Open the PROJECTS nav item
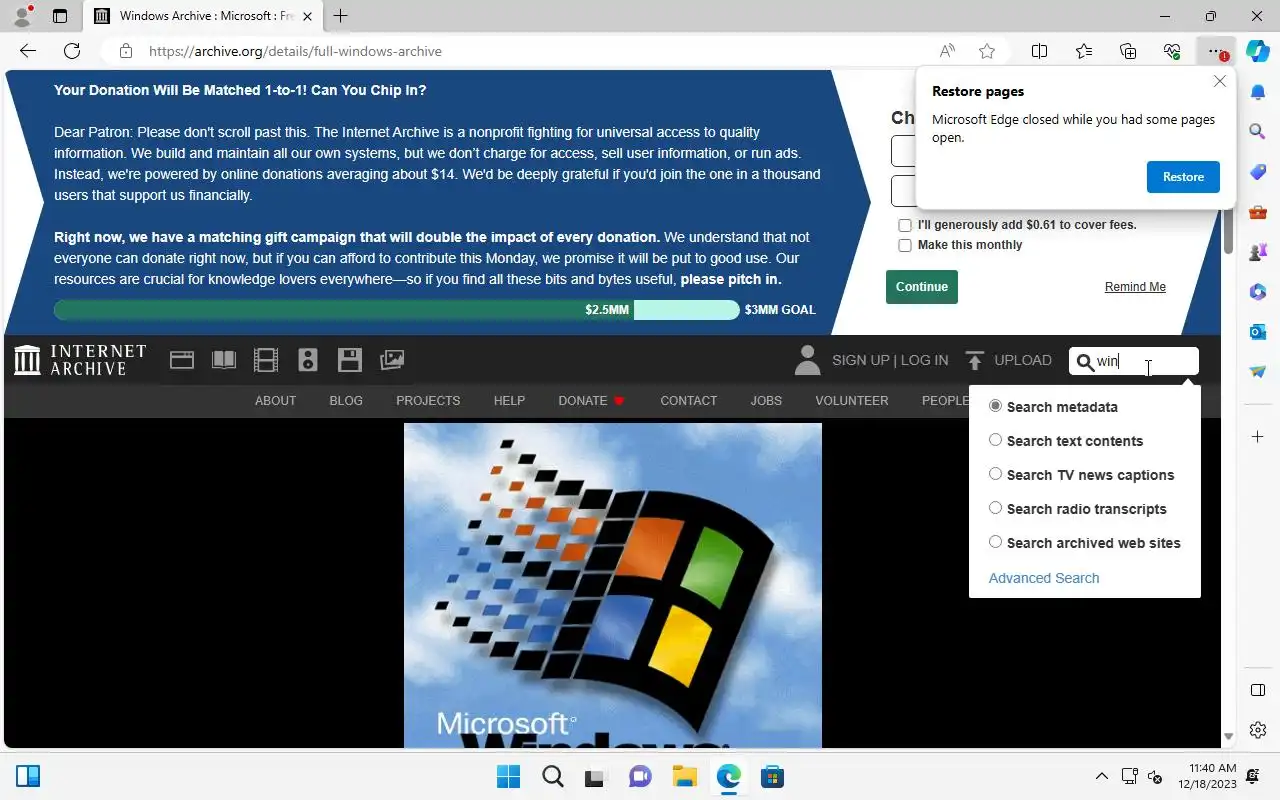Image resolution: width=1280 pixels, height=800 pixels. [x=428, y=400]
